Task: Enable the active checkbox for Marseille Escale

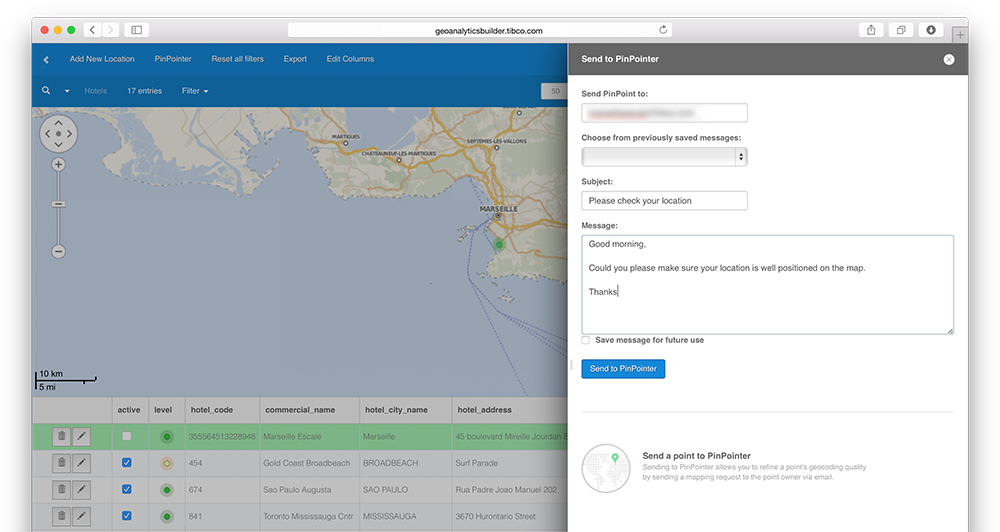Action: click(x=127, y=436)
